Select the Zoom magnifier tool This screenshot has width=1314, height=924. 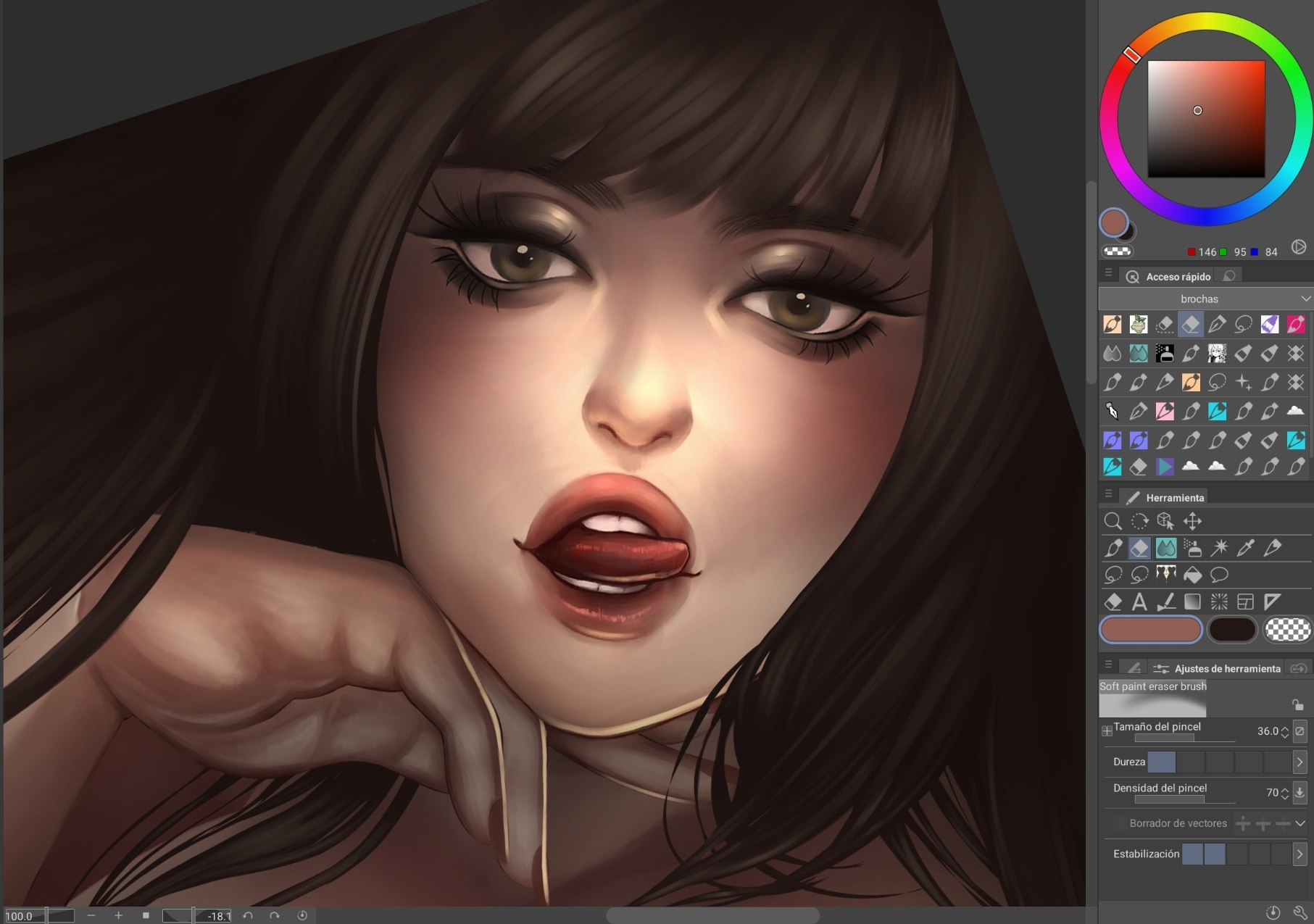pos(1113,521)
